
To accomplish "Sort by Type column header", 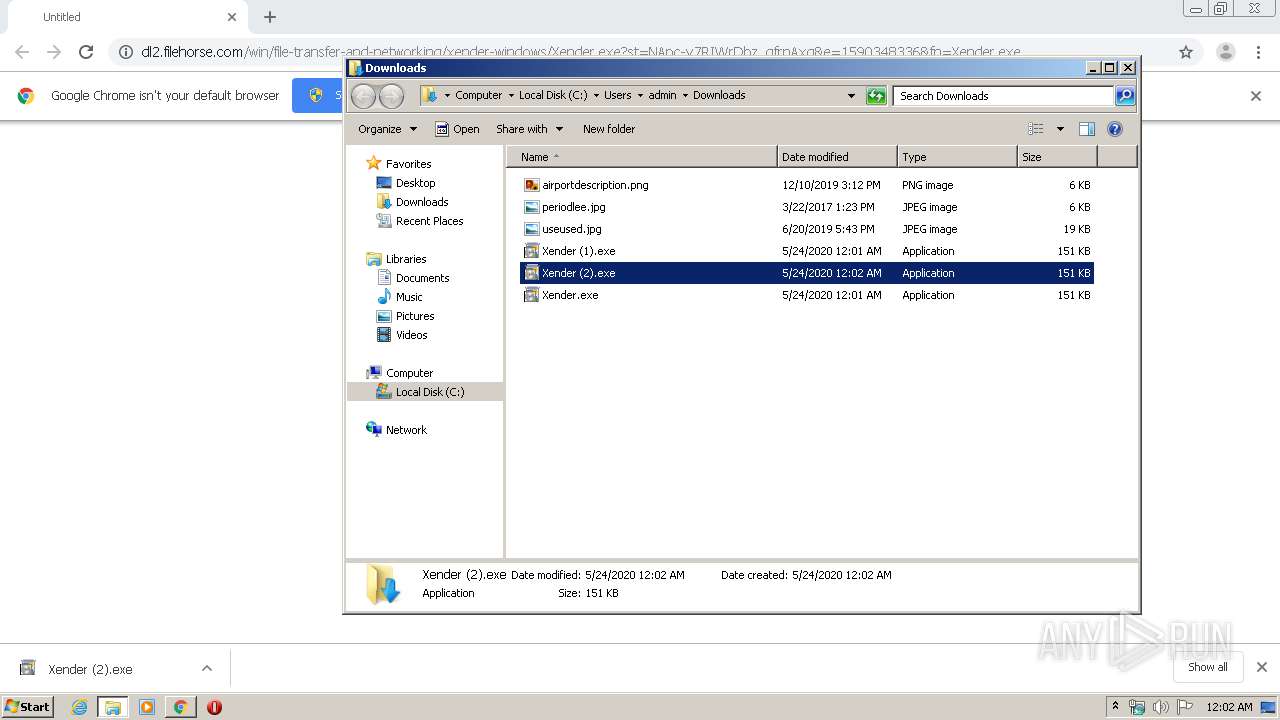I will coord(956,157).
